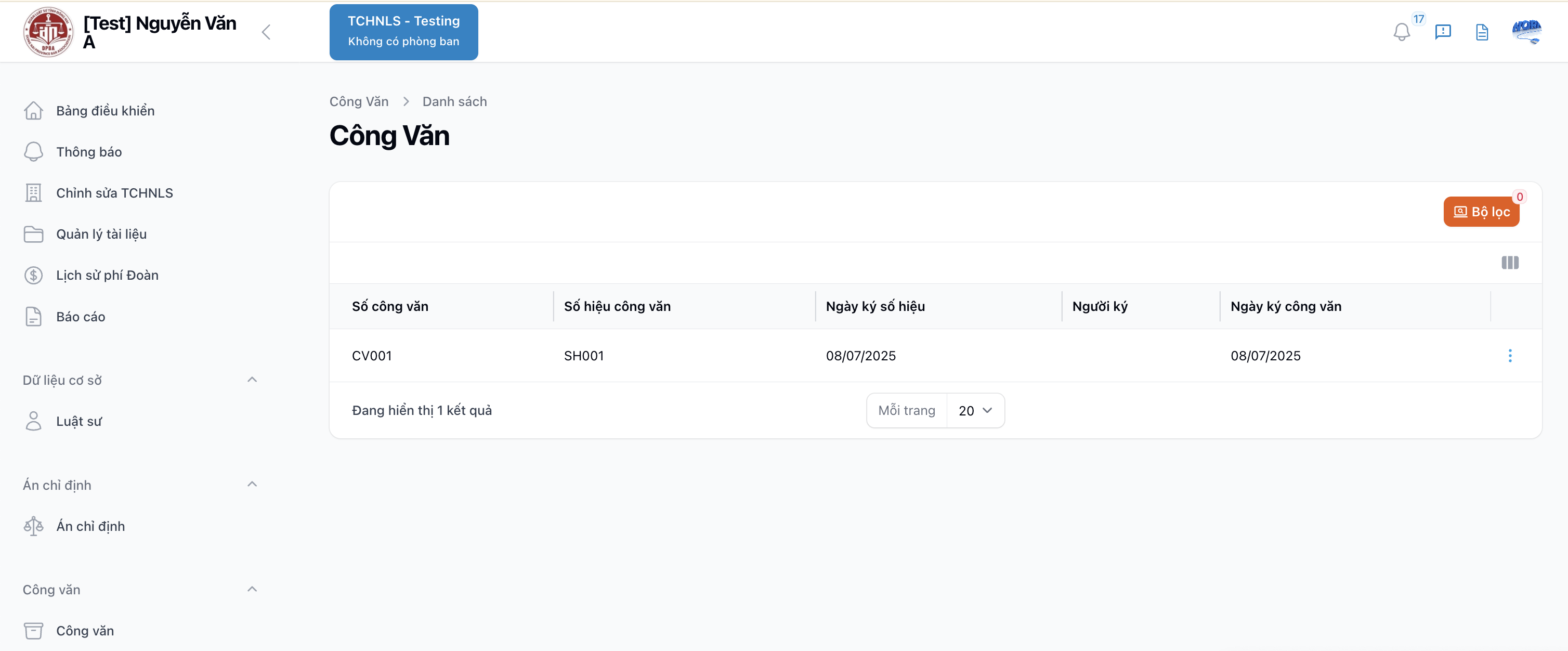Collapse the Án chỉ định section
Viewport: 1568px width, 651px height.
(x=252, y=485)
